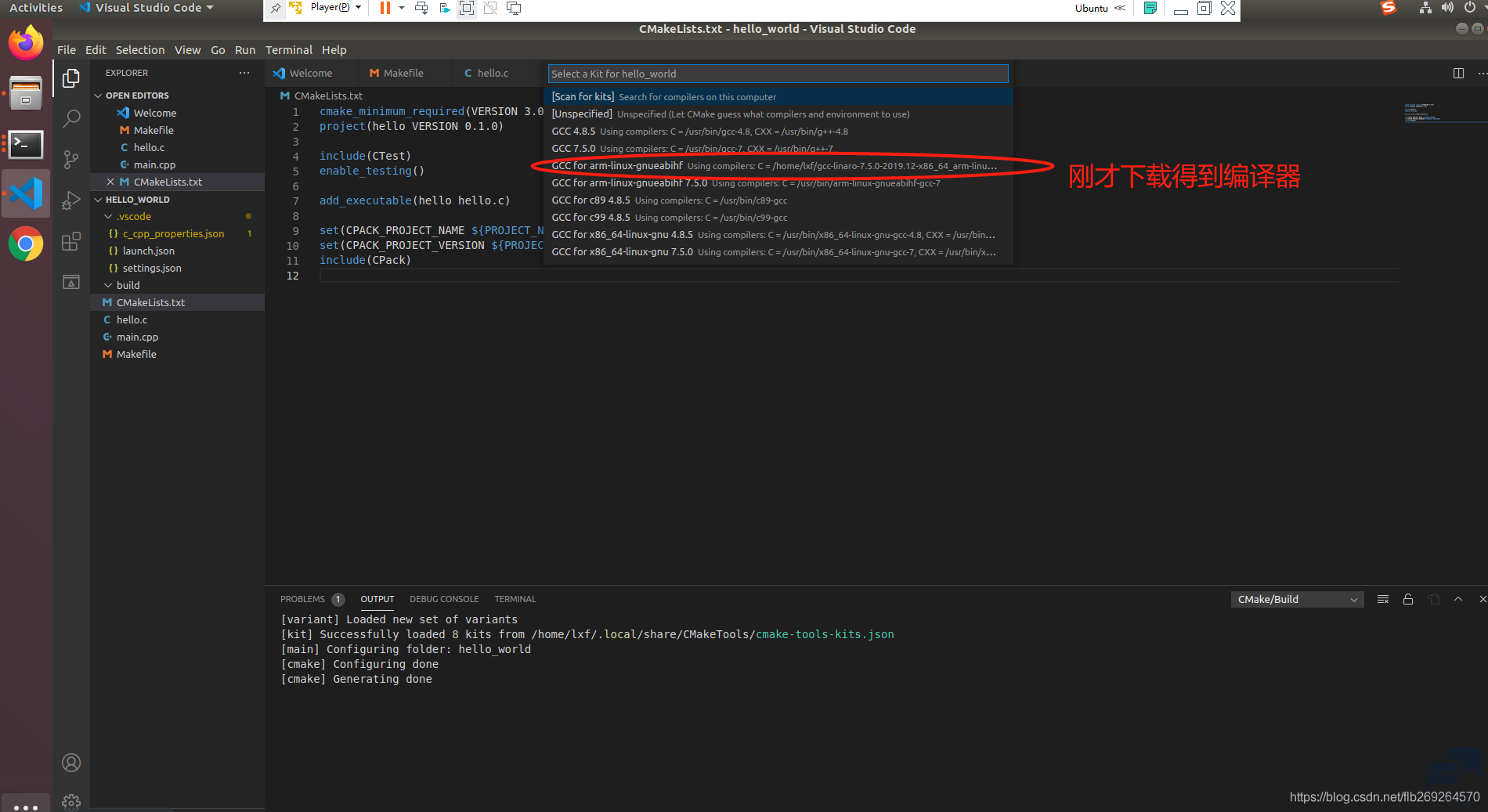
Task: Open the File menu
Action: coord(67,50)
